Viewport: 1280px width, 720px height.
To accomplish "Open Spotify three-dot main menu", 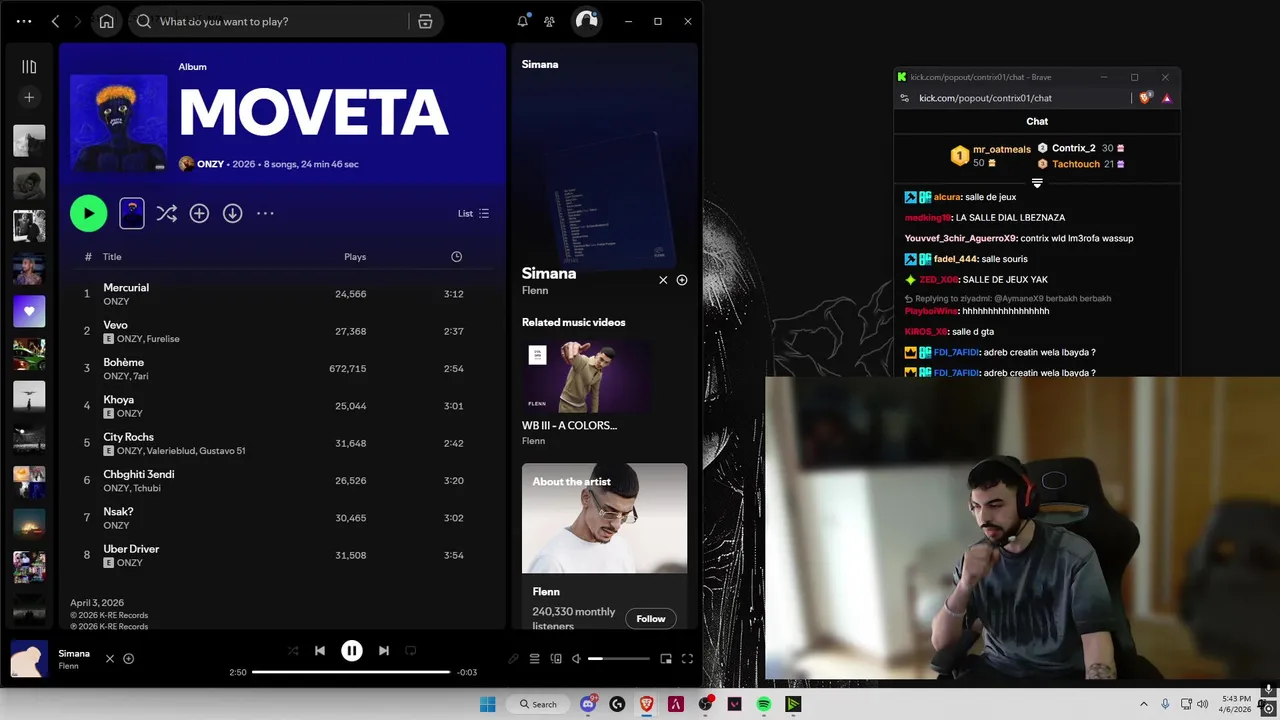I will point(24,21).
